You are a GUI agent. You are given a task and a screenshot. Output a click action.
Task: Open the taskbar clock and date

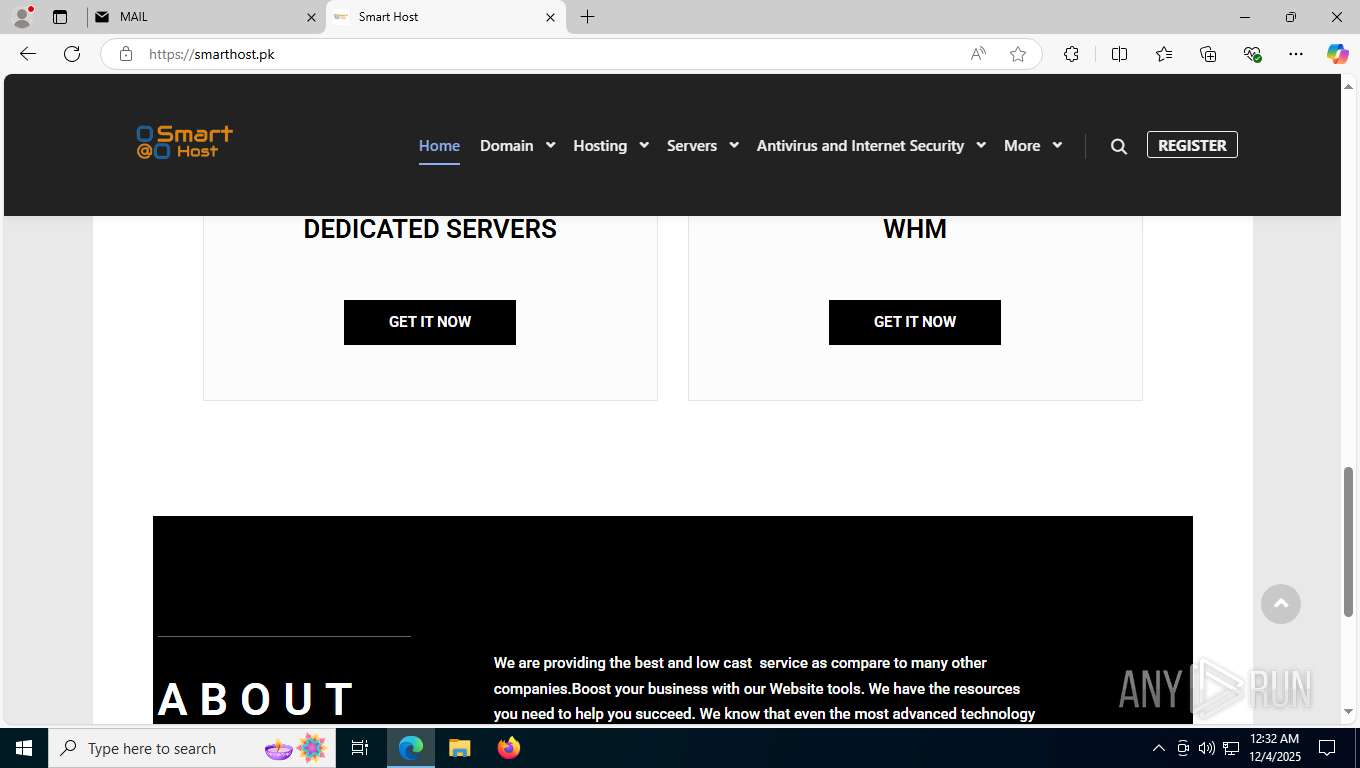pyautogui.click(x=1273, y=748)
